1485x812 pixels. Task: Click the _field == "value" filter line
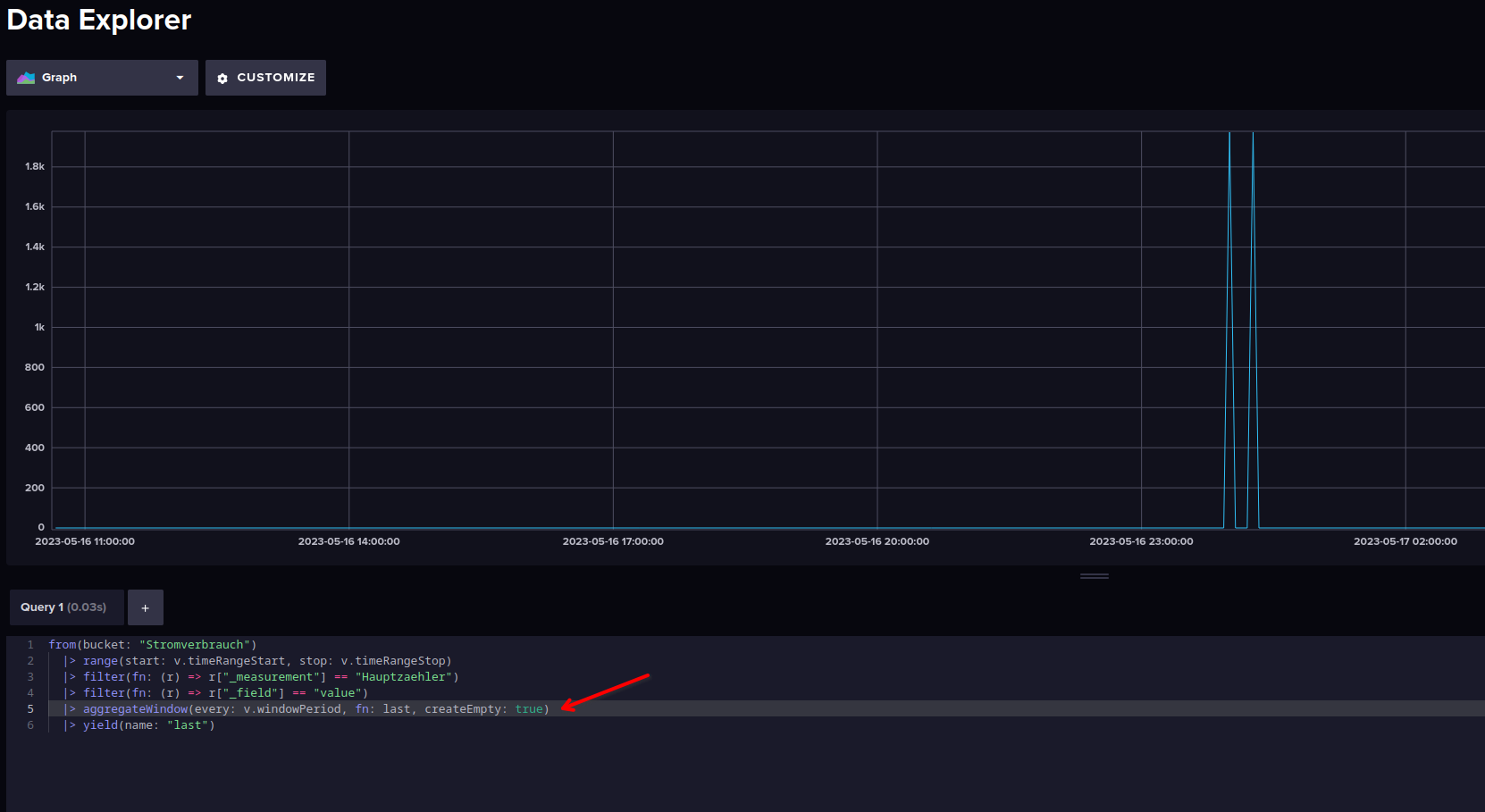click(x=215, y=693)
